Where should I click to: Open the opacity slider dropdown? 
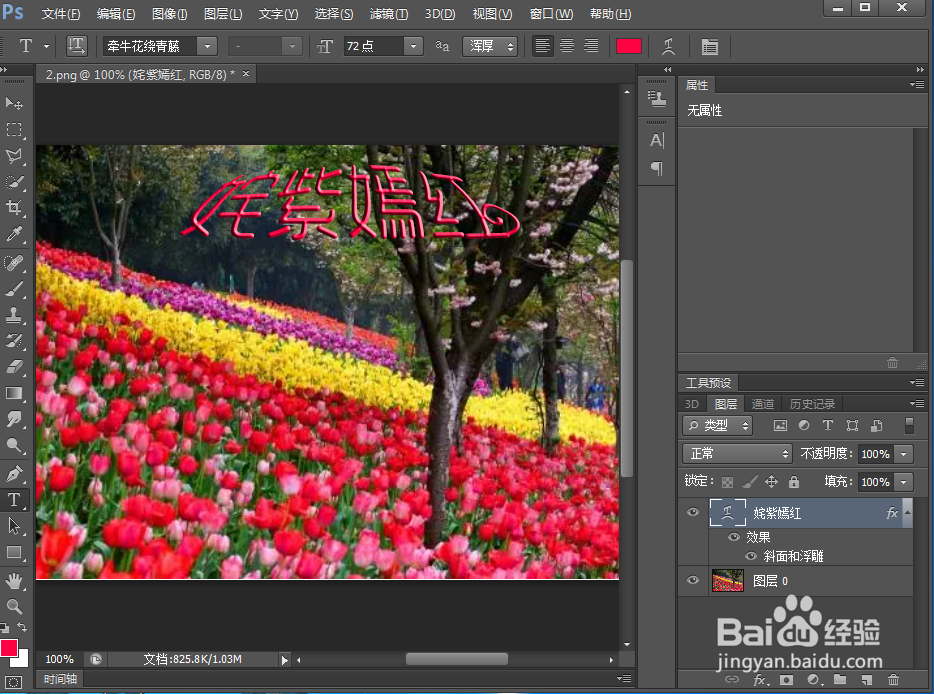click(904, 454)
